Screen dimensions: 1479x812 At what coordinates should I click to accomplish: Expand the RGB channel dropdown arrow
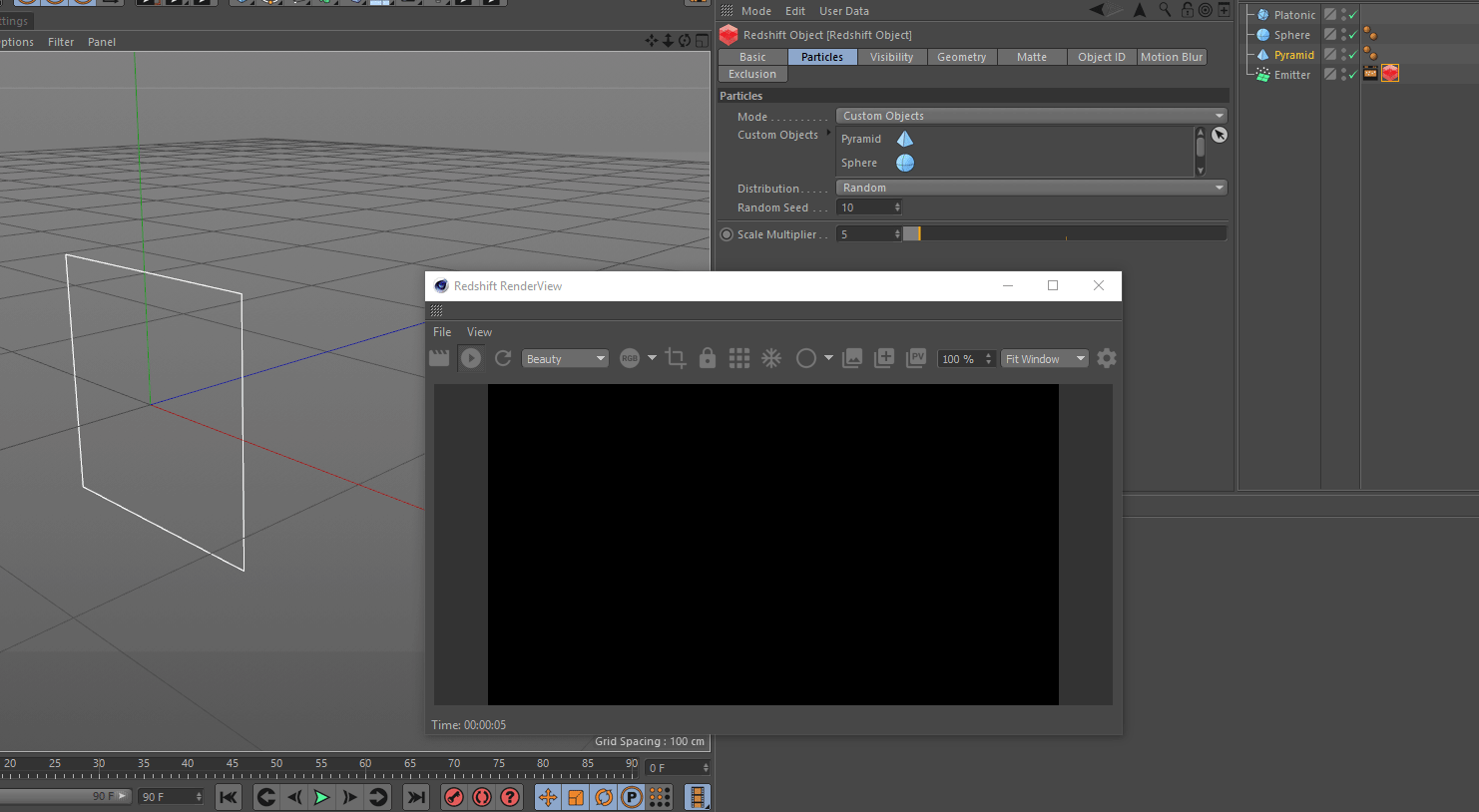[652, 357]
